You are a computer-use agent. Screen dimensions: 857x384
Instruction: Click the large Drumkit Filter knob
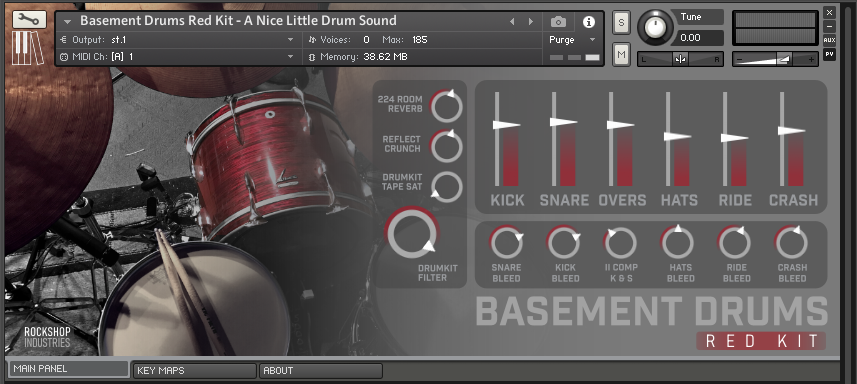coord(412,233)
